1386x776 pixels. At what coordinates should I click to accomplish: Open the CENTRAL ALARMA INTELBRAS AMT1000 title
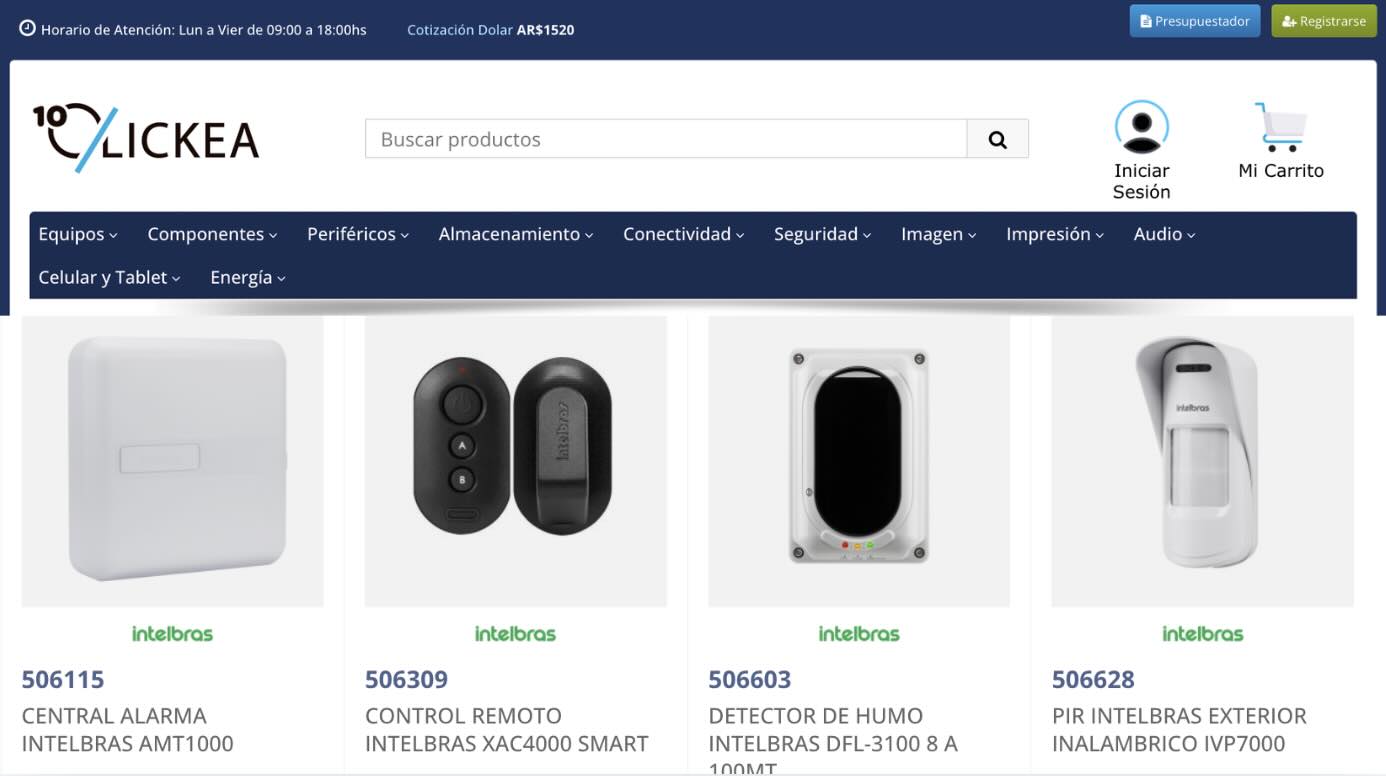(127, 730)
